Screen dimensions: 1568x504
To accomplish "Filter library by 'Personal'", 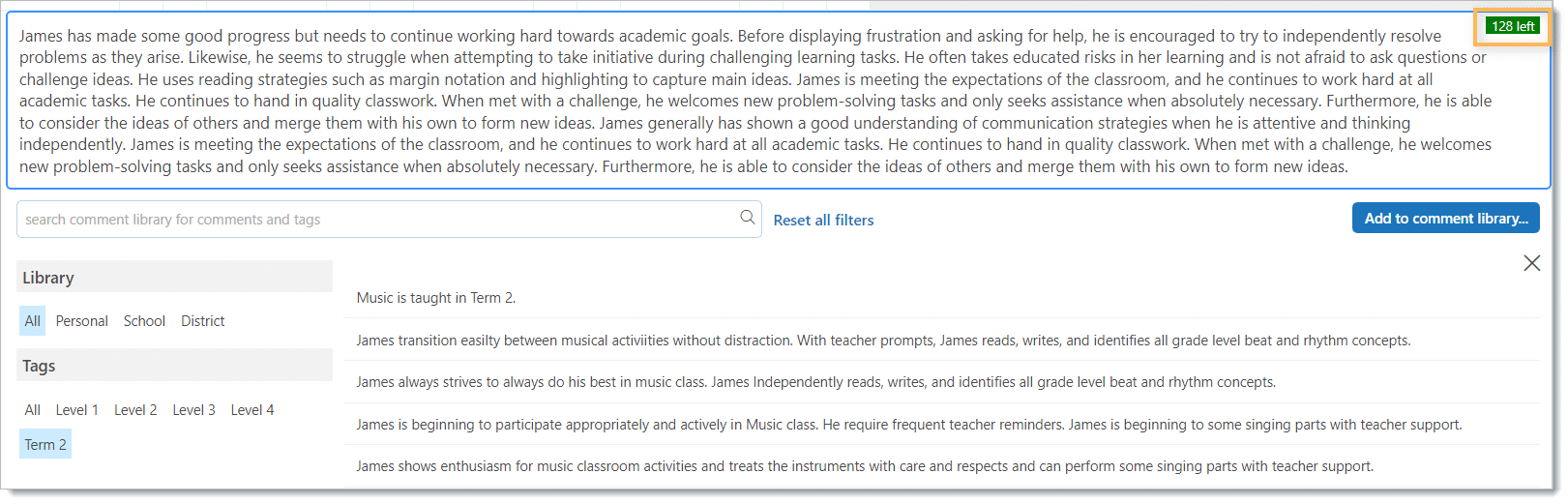I will click(x=82, y=321).
